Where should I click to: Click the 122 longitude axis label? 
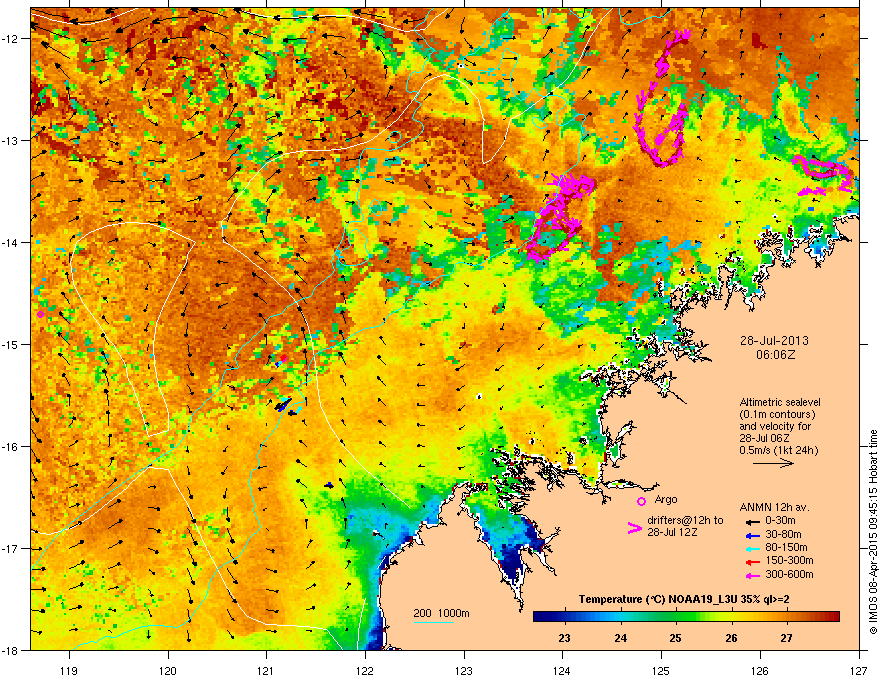365,670
